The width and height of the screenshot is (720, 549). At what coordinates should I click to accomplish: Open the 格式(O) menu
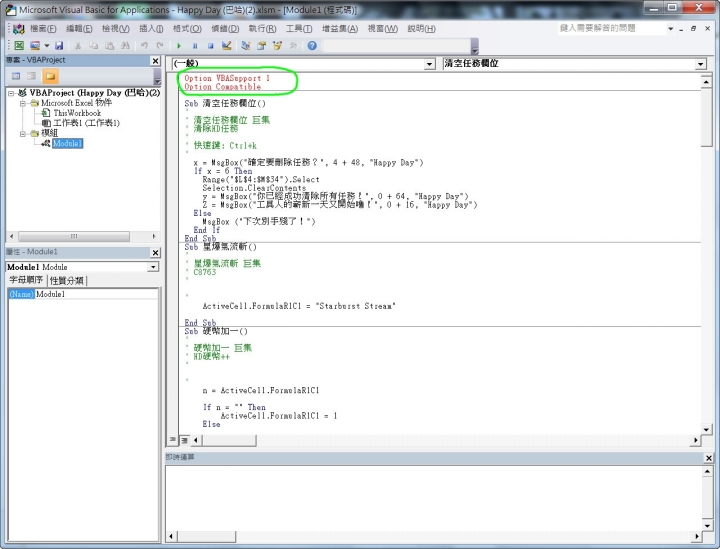click(187, 28)
